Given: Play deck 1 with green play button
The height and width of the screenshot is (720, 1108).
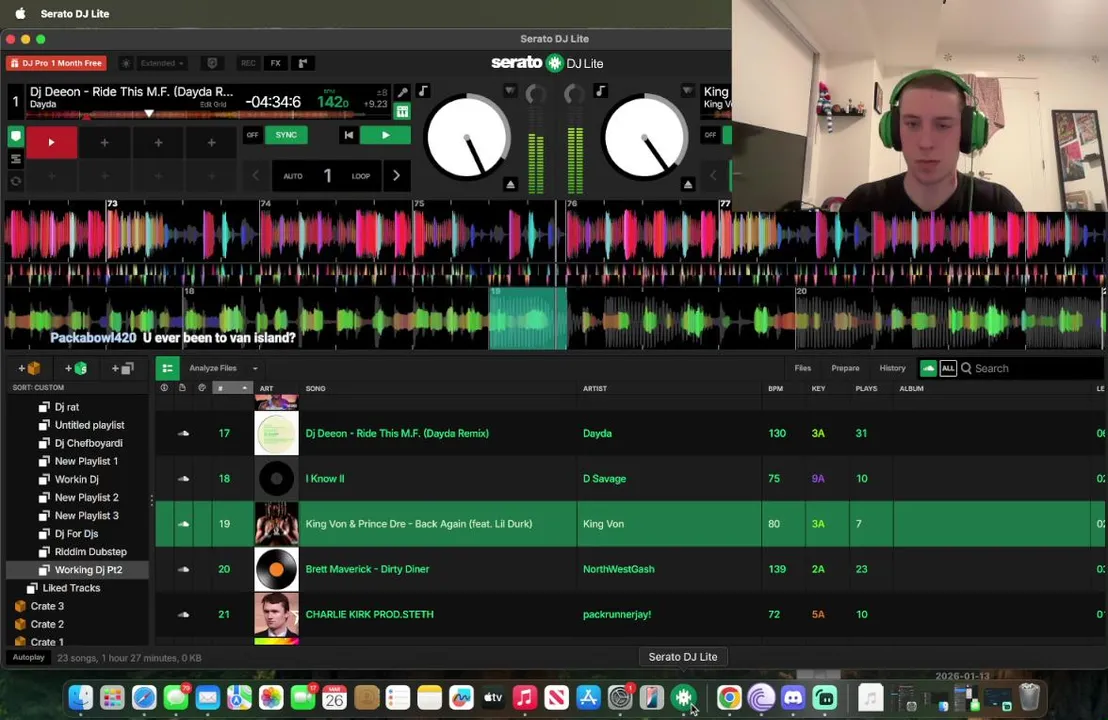Looking at the screenshot, I should pos(385,135).
